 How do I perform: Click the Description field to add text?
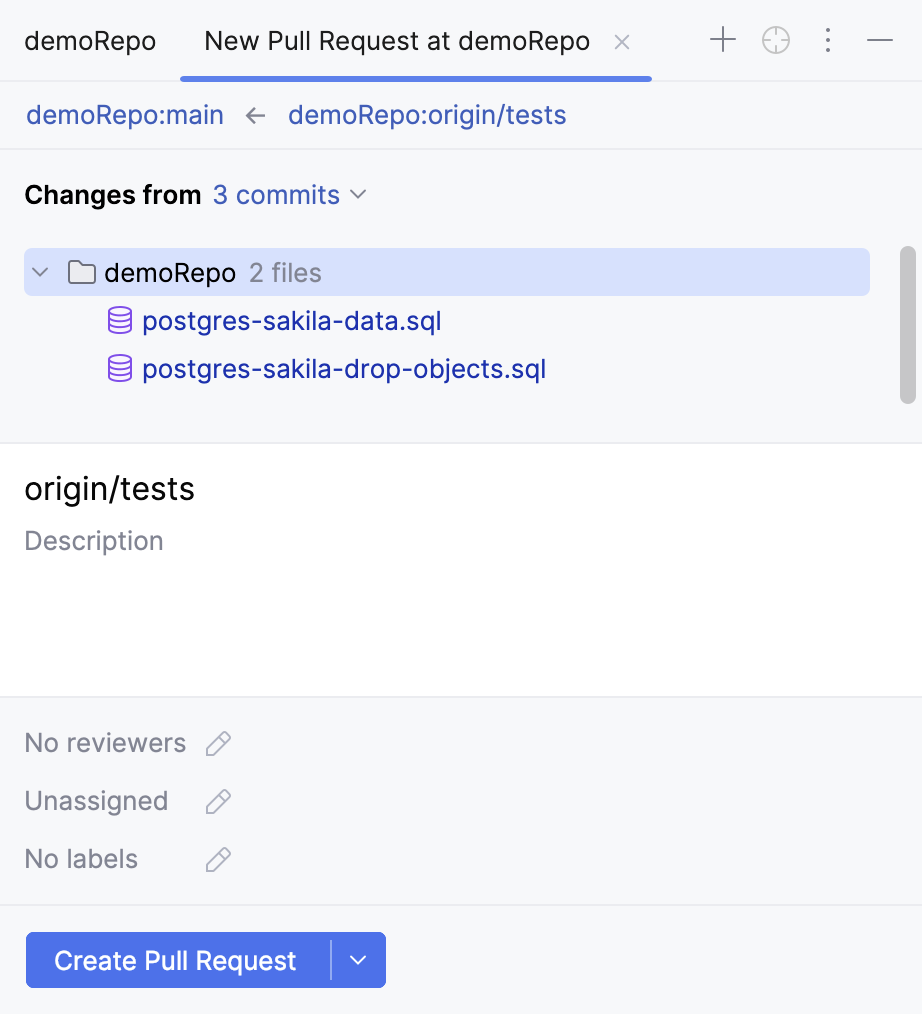tap(93, 541)
